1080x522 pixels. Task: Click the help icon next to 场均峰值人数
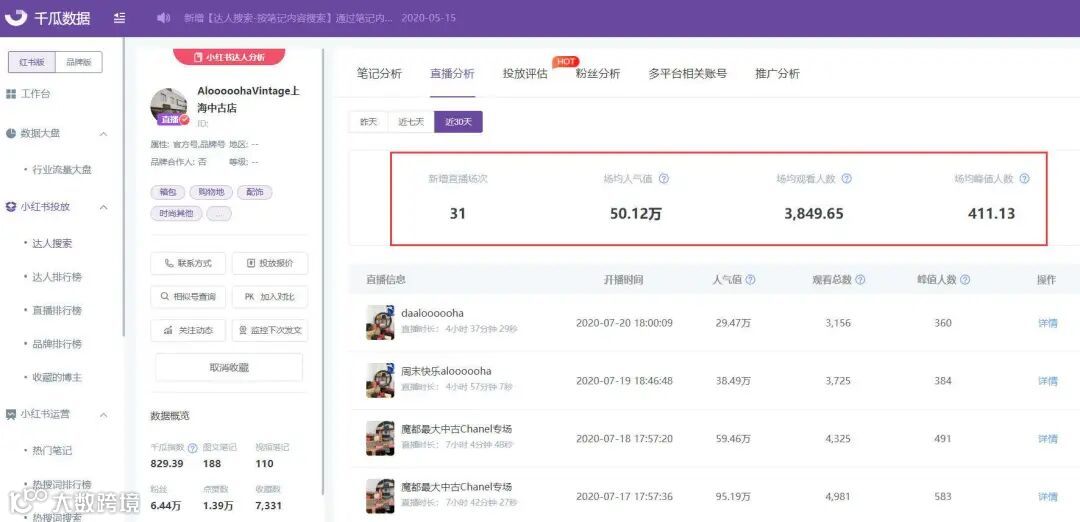point(1024,178)
